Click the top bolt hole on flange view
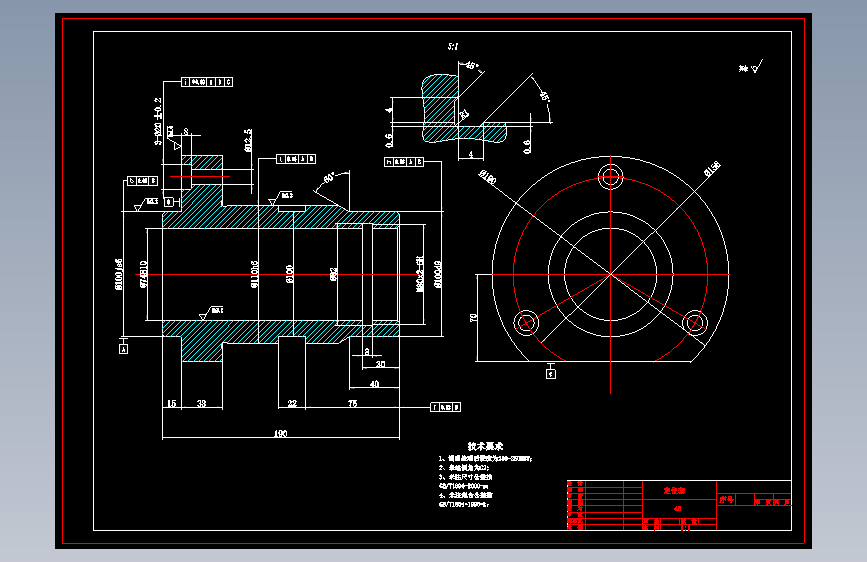Screen dimensions: 867x562 [610, 178]
